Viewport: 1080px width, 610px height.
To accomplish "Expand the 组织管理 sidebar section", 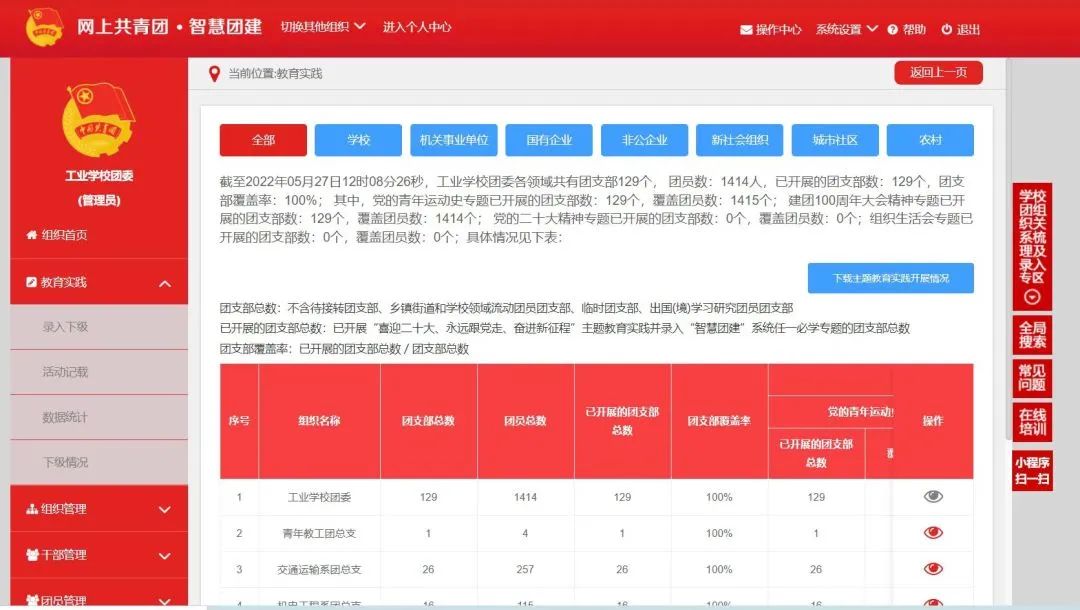I will coord(165,509).
